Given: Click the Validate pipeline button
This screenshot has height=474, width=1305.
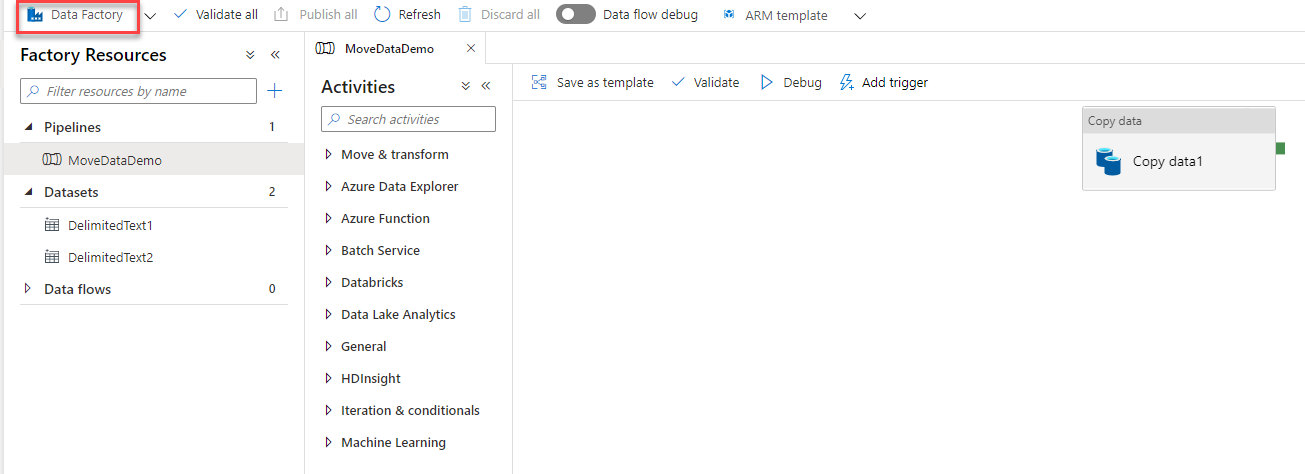Looking at the screenshot, I should point(705,83).
